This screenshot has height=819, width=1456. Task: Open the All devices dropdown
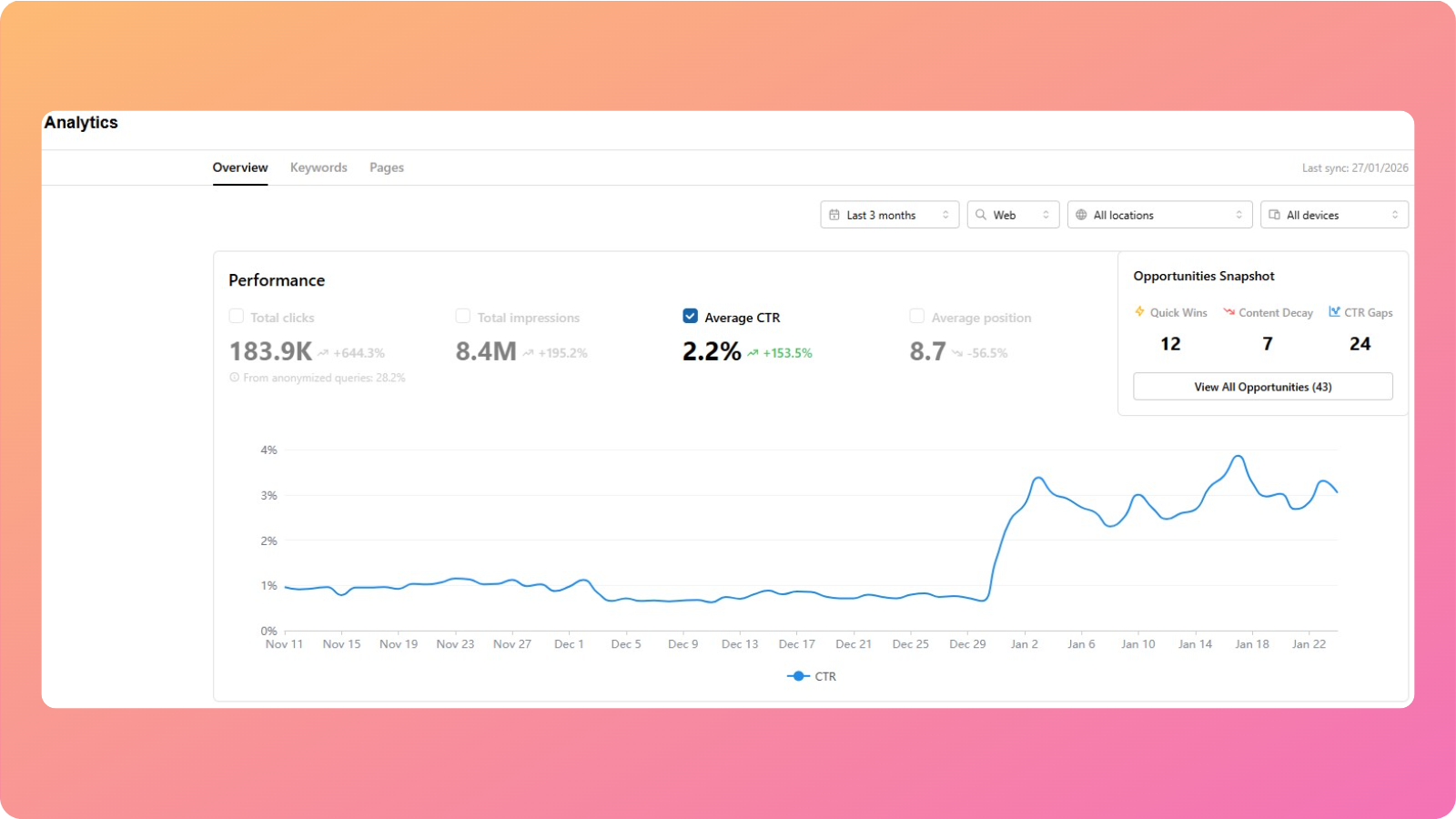click(x=1333, y=214)
